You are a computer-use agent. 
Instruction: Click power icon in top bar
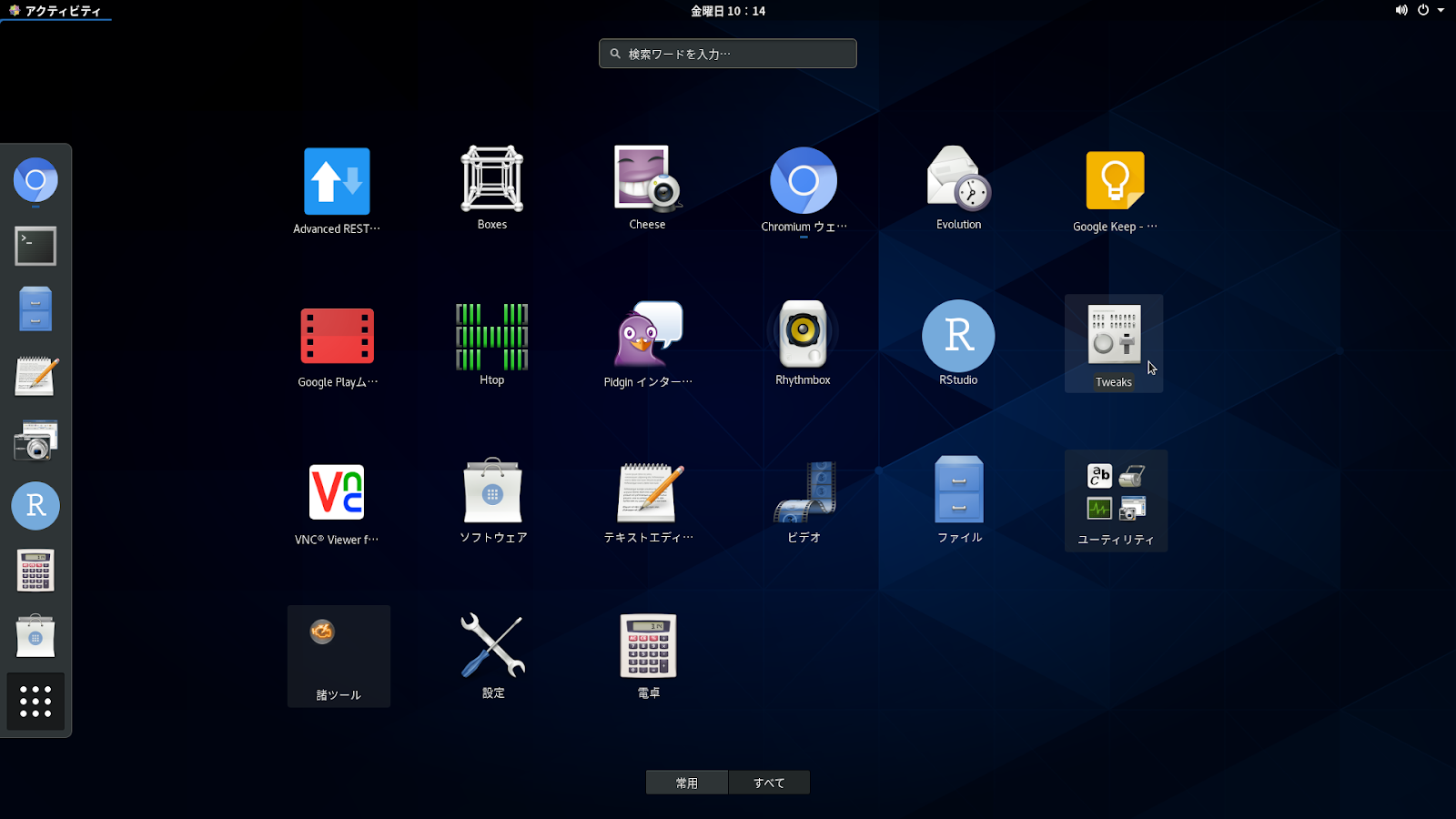coord(1423,10)
